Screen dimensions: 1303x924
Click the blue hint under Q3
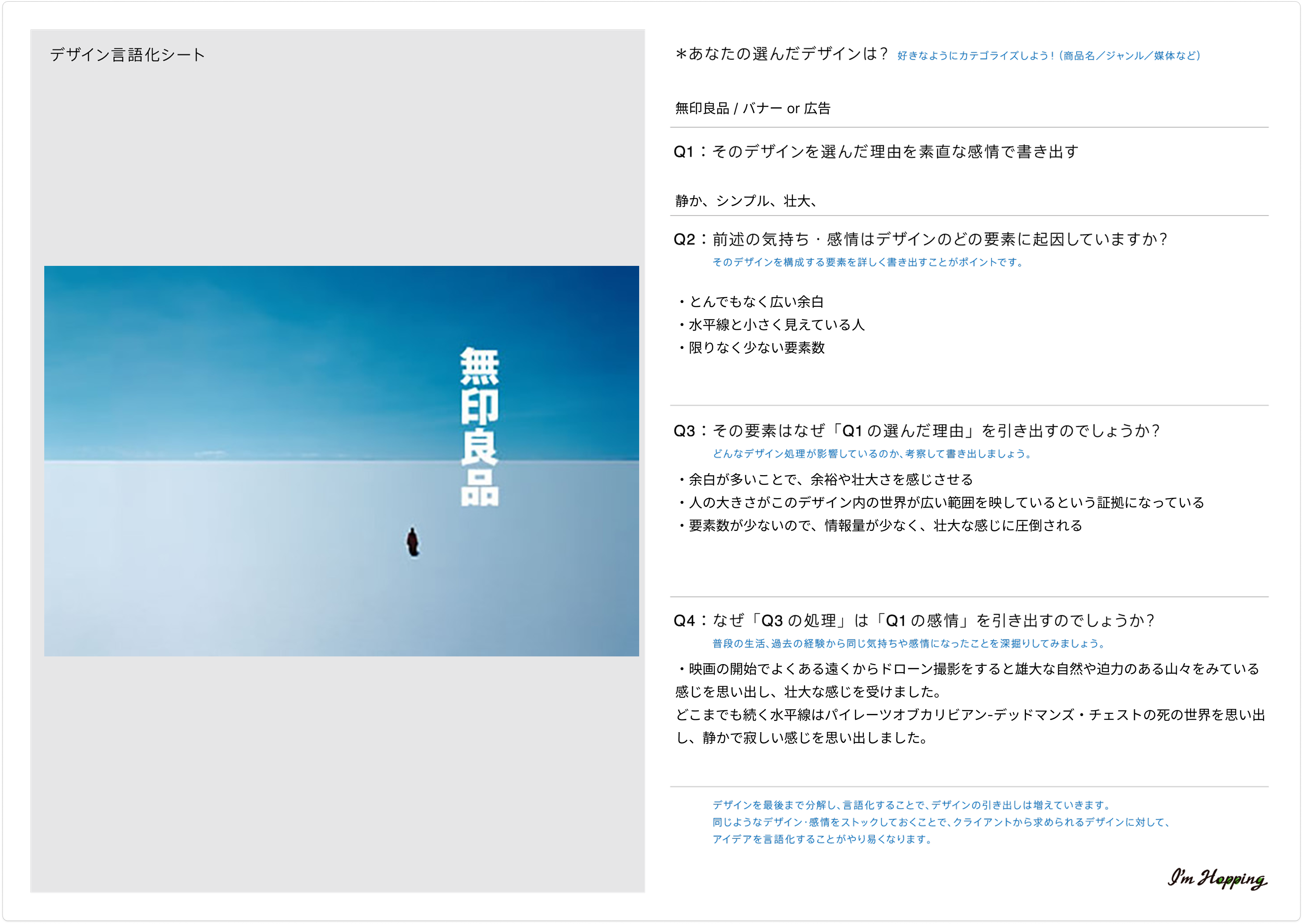click(x=872, y=453)
